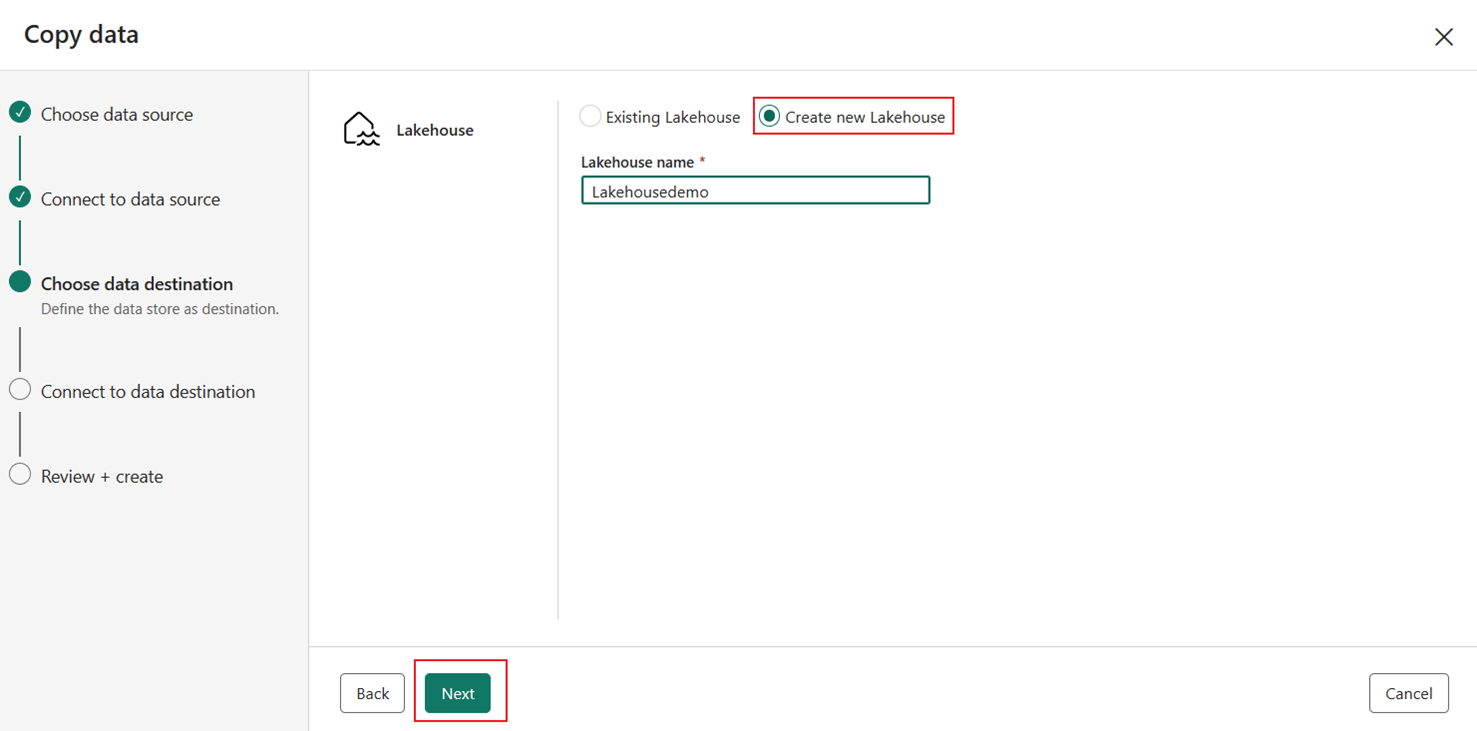The height and width of the screenshot is (731, 1477).
Task: Jump to Connect to data destination step
Action: click(x=148, y=392)
